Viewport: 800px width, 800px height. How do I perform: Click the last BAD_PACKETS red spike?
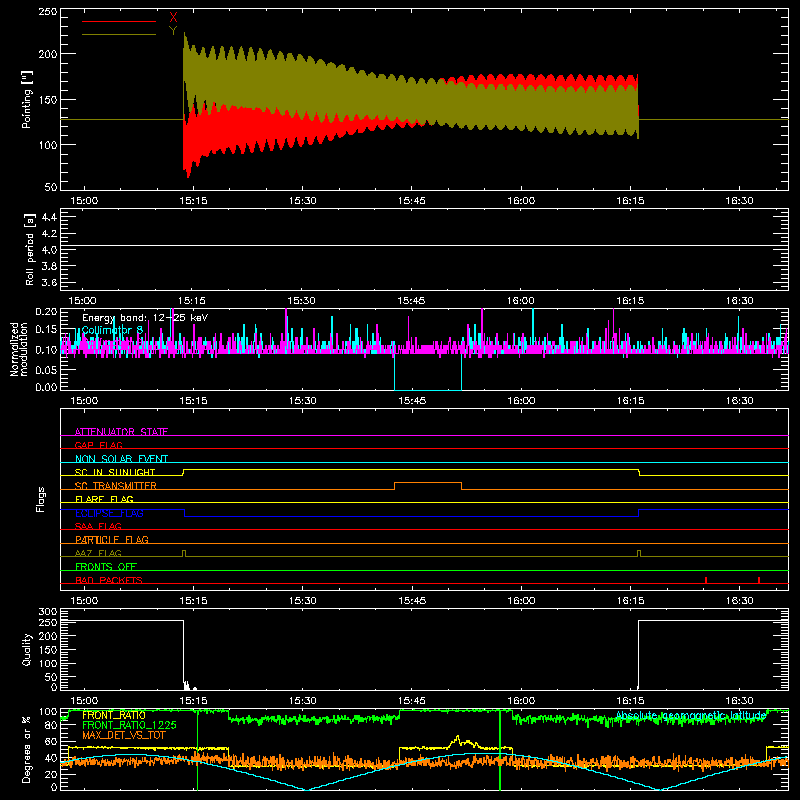pyautogui.click(x=759, y=580)
